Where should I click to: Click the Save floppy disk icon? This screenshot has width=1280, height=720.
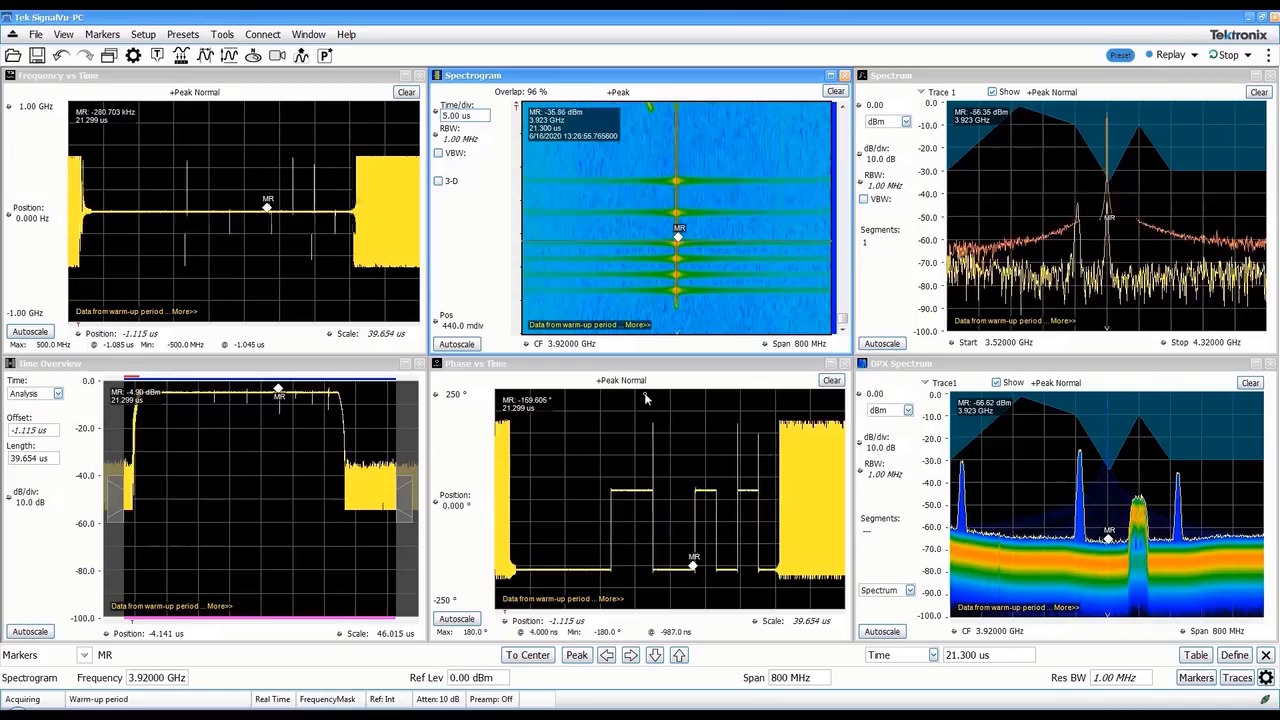pyautogui.click(x=37, y=56)
